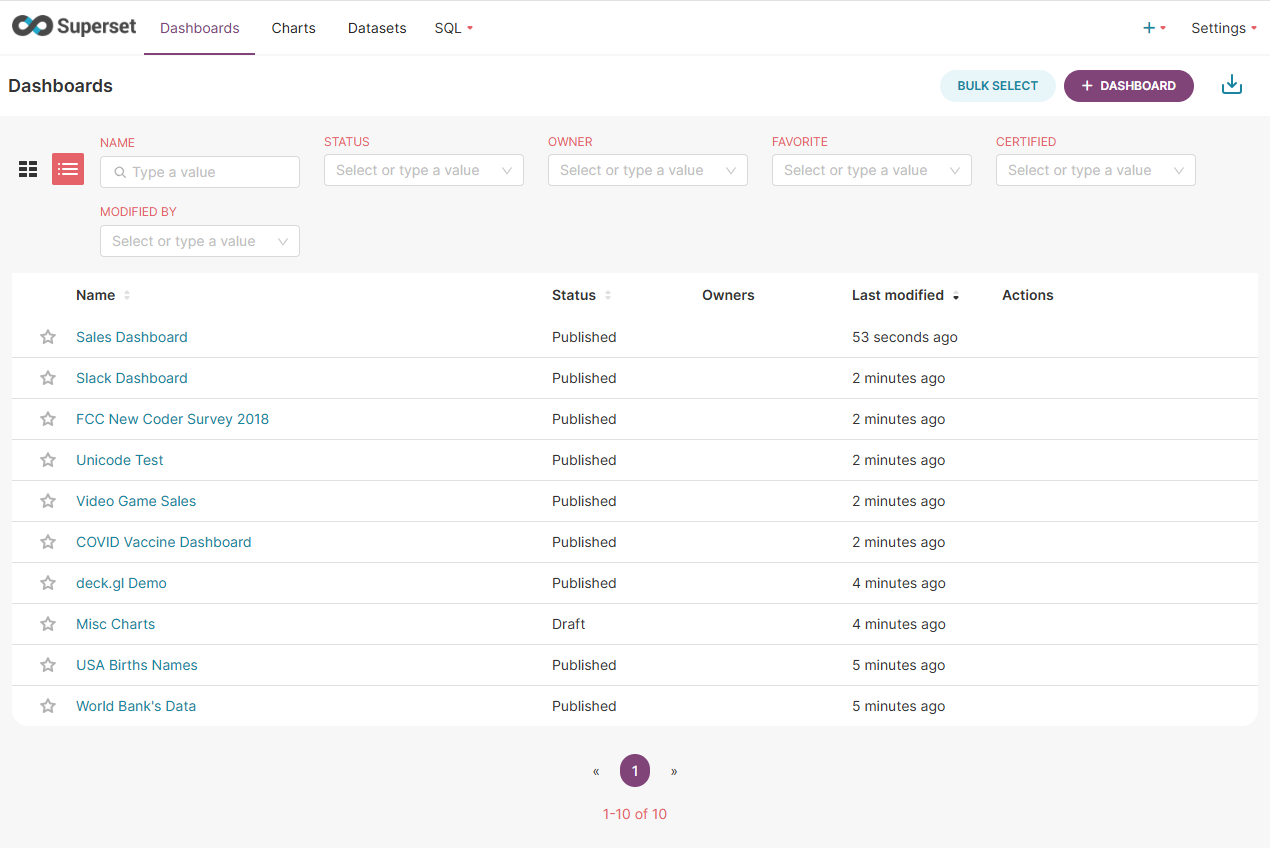Sort by Status column arrows
This screenshot has height=848, width=1270.
(608, 296)
